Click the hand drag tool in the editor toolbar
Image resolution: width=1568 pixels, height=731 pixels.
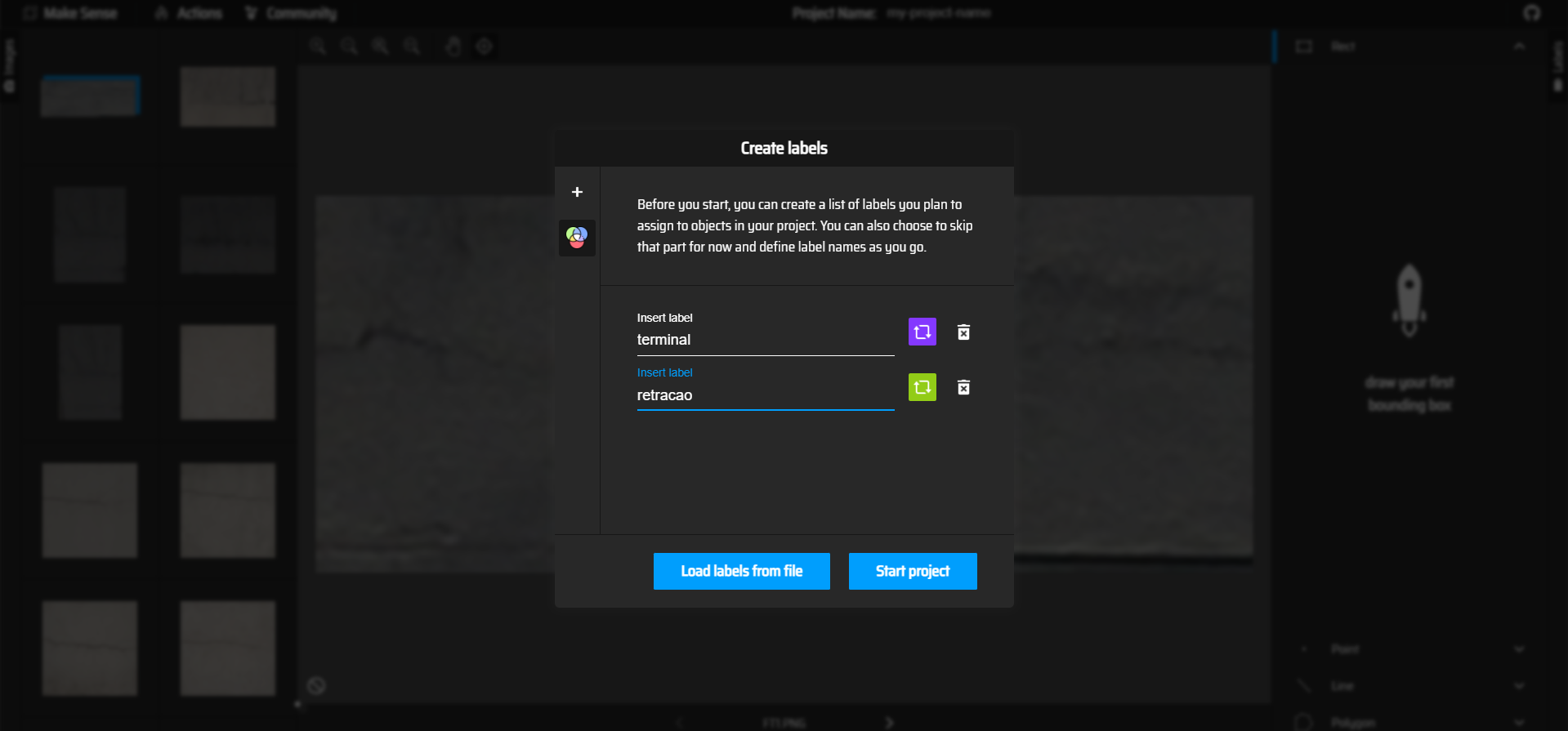coord(453,47)
